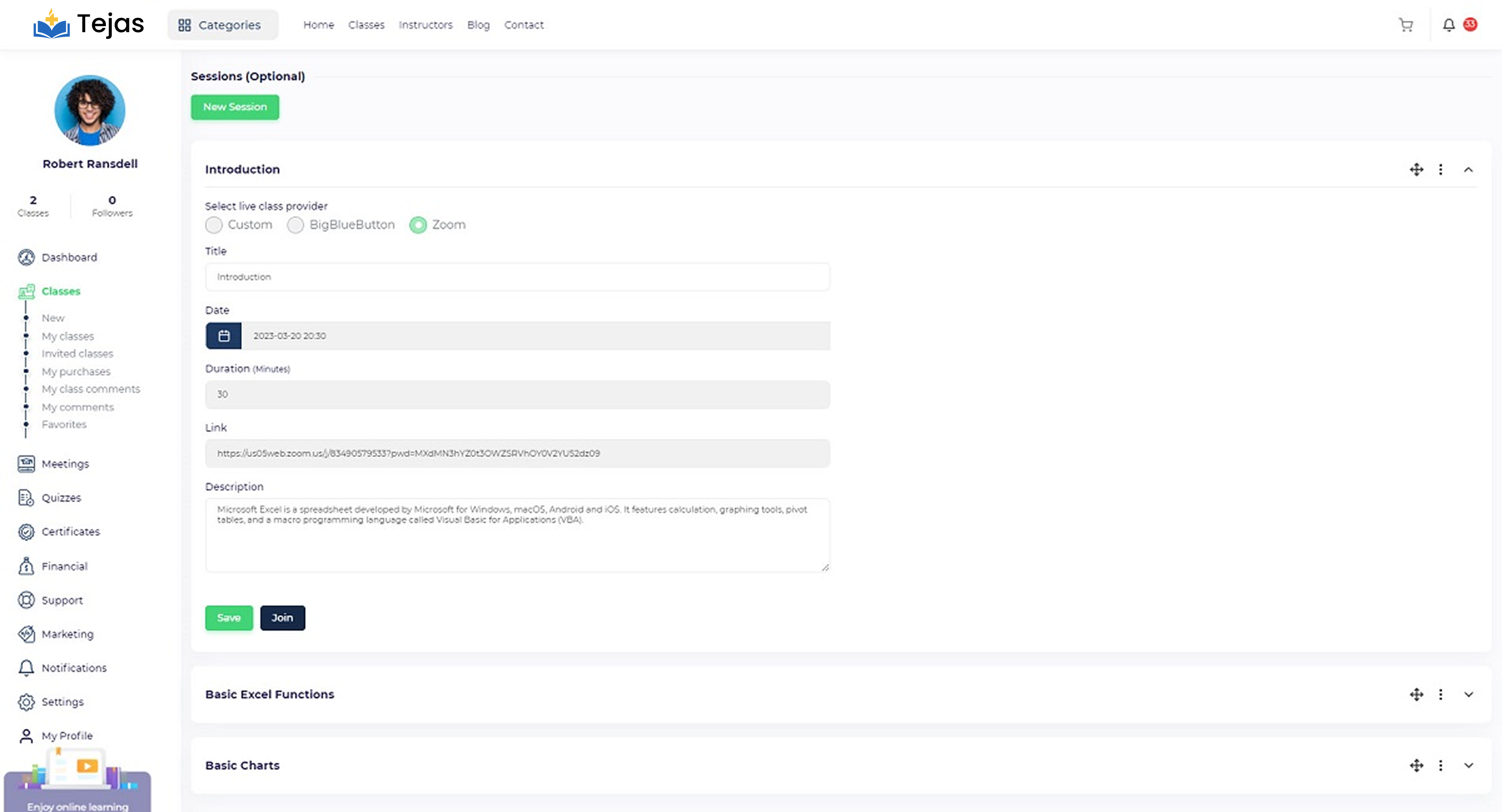This screenshot has height=812, width=1502.
Task: Open three-dot menu for Basic Excel Functions
Action: [x=1440, y=694]
